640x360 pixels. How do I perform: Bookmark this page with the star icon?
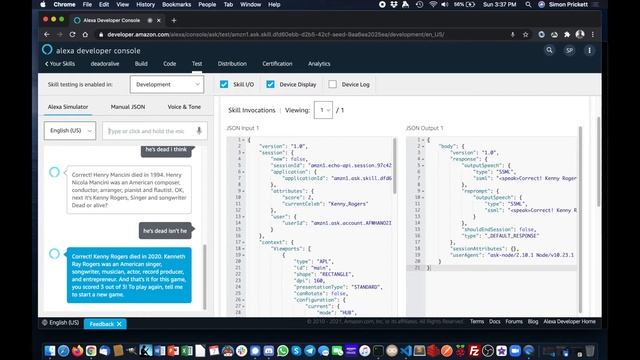tap(525, 35)
